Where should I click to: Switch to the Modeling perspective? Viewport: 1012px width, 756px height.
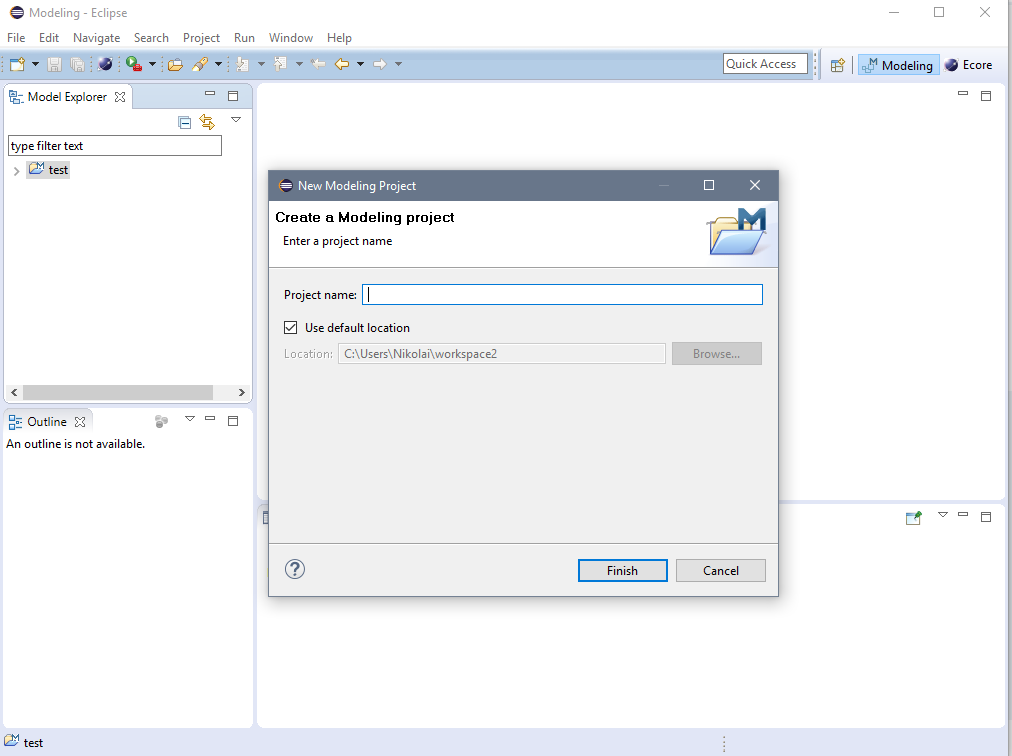click(x=898, y=65)
